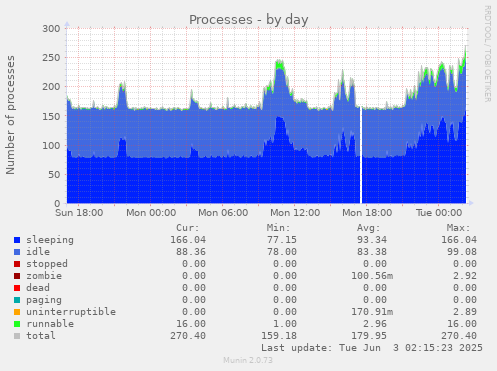
Task: Click zombie average value 100.56m
Action: click(x=372, y=276)
